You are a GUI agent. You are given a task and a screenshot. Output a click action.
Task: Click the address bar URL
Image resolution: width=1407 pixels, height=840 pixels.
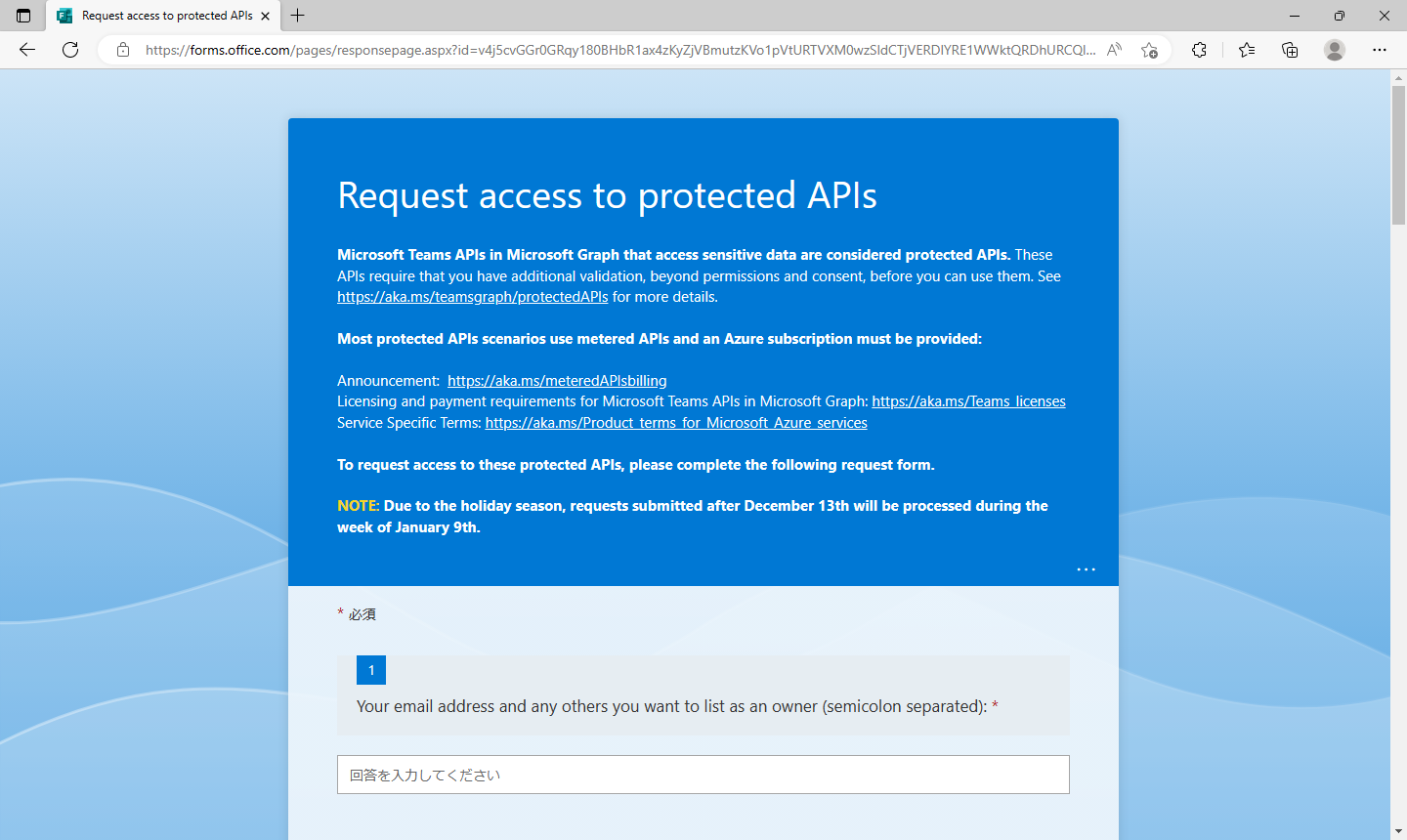[620, 50]
